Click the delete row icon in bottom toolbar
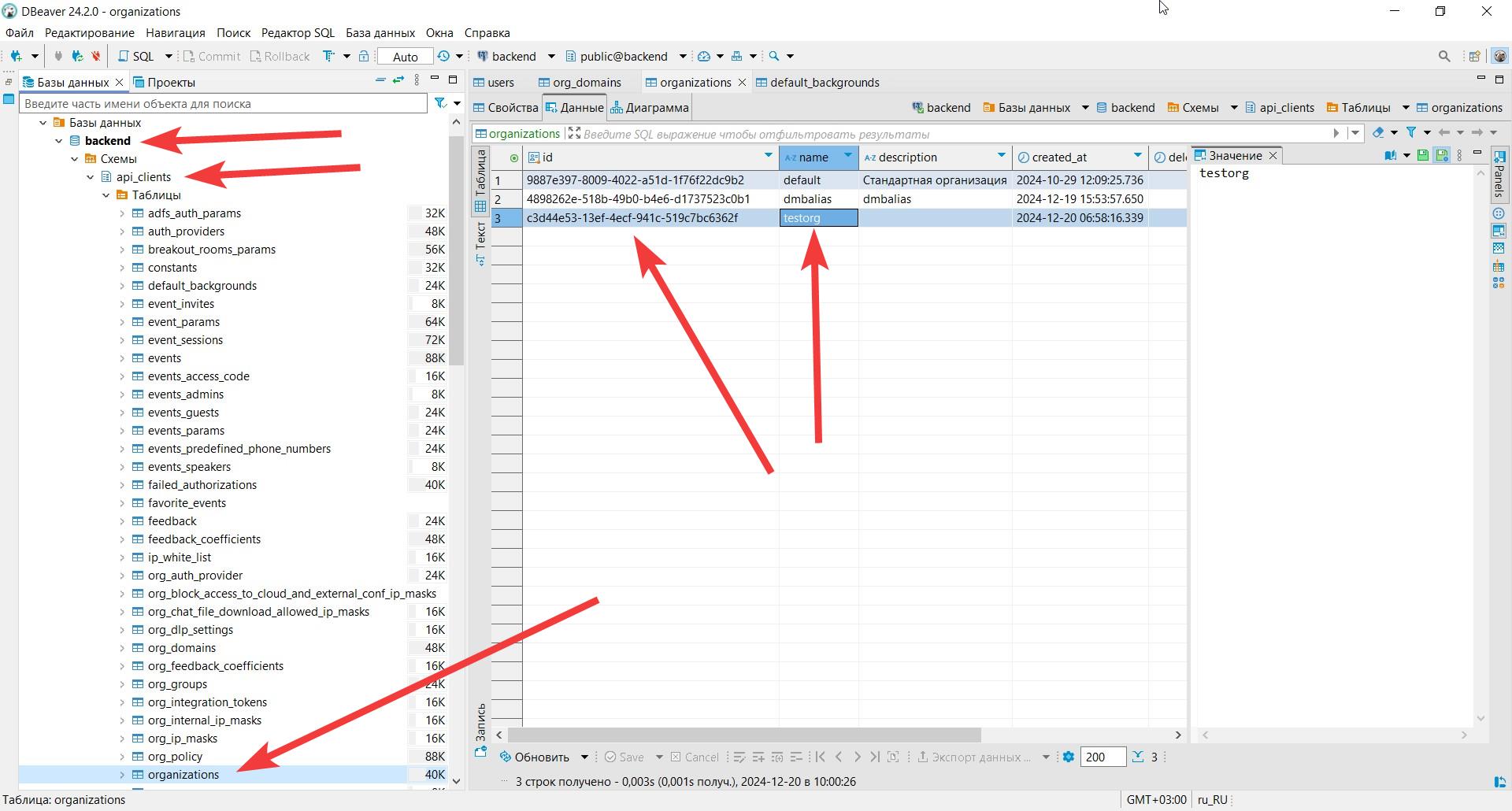The width and height of the screenshot is (1512, 811). [x=795, y=757]
